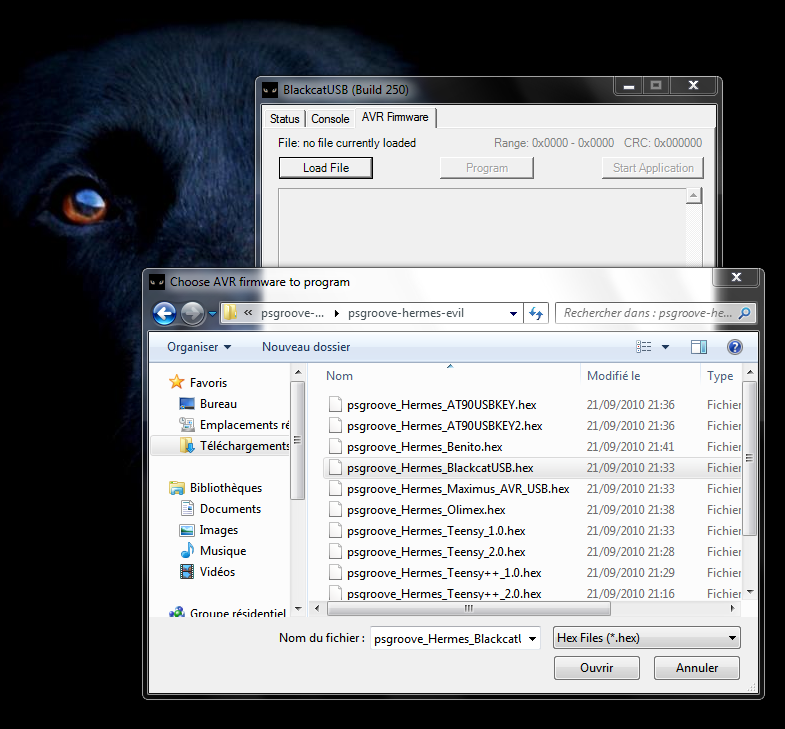
Task: Expand the address bar path dropdown
Action: click(x=513, y=313)
